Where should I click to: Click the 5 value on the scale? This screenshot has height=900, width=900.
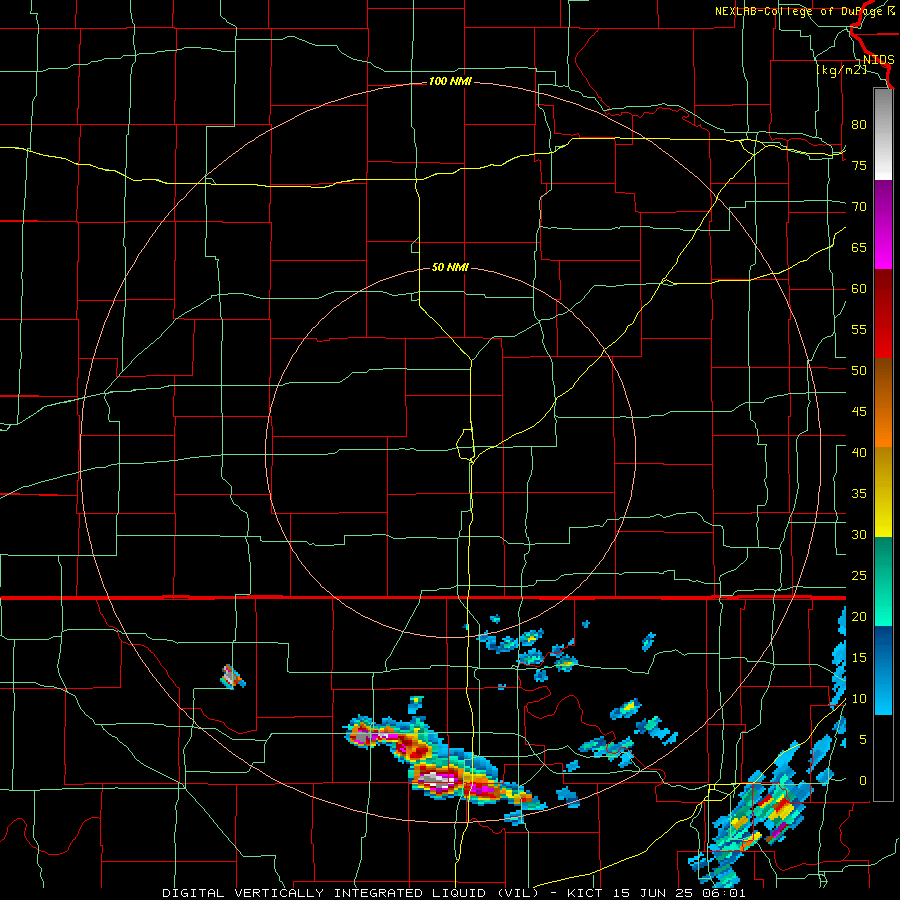pyautogui.click(x=863, y=740)
